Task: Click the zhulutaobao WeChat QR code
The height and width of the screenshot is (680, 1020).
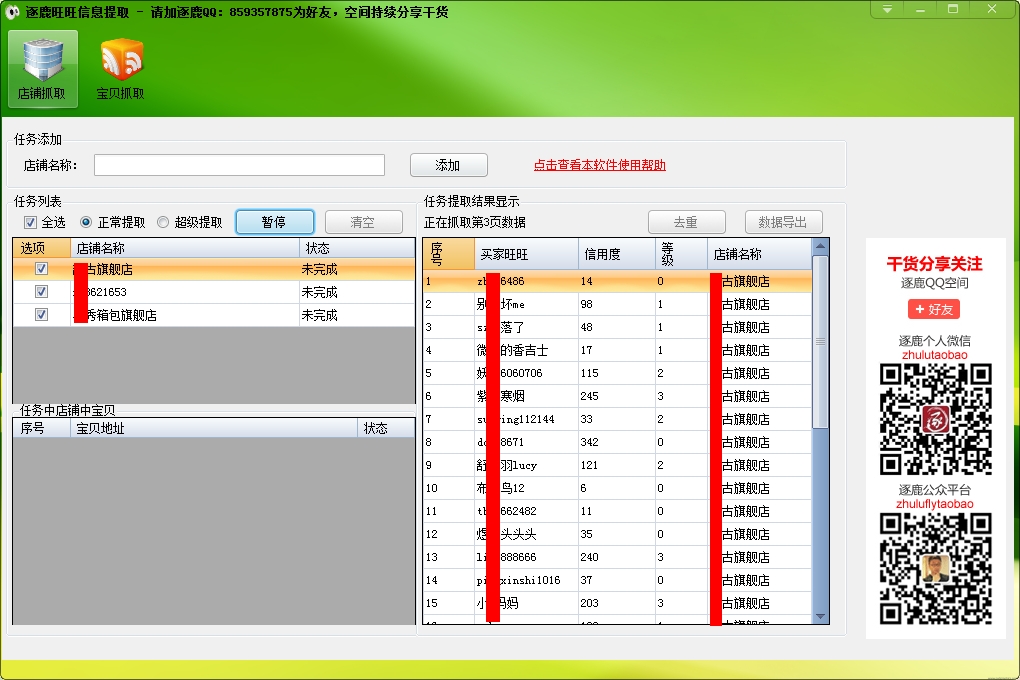Action: click(935, 419)
